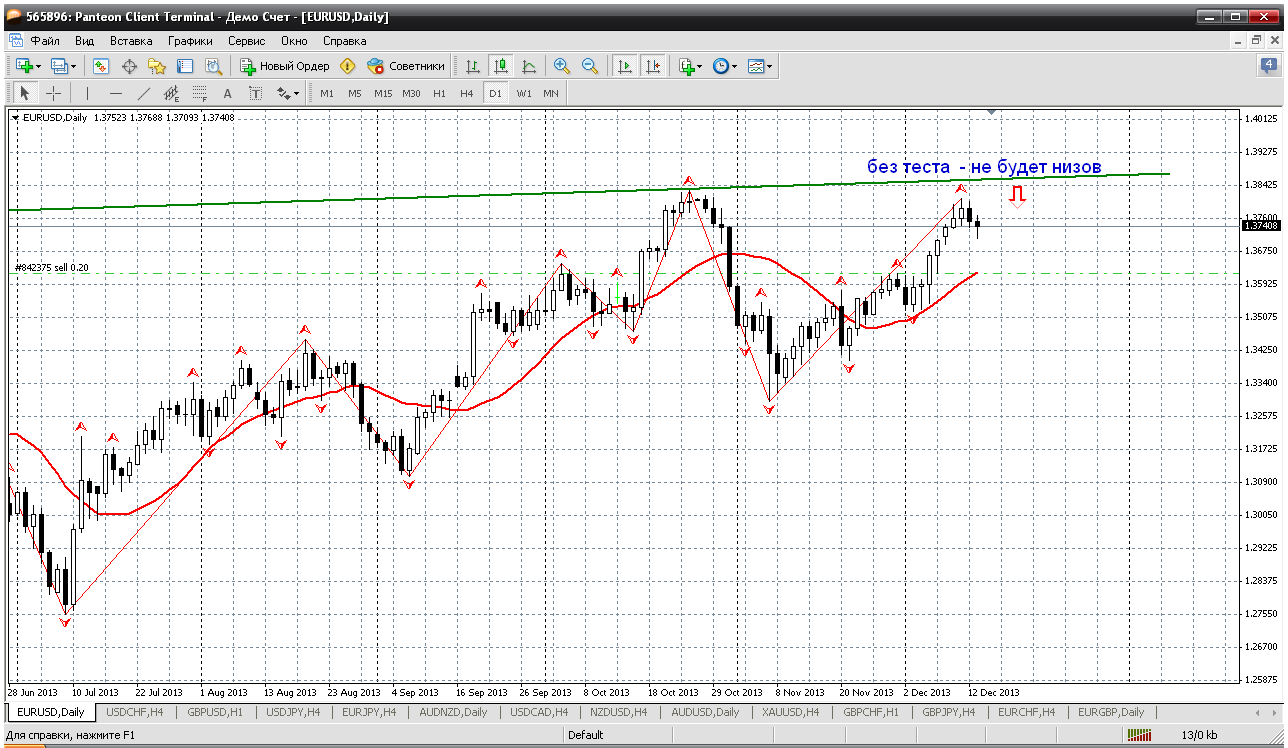Image resolution: width=1288 pixels, height=748 pixels.
Task: Click the connection status bars icon
Action: tap(1139, 735)
